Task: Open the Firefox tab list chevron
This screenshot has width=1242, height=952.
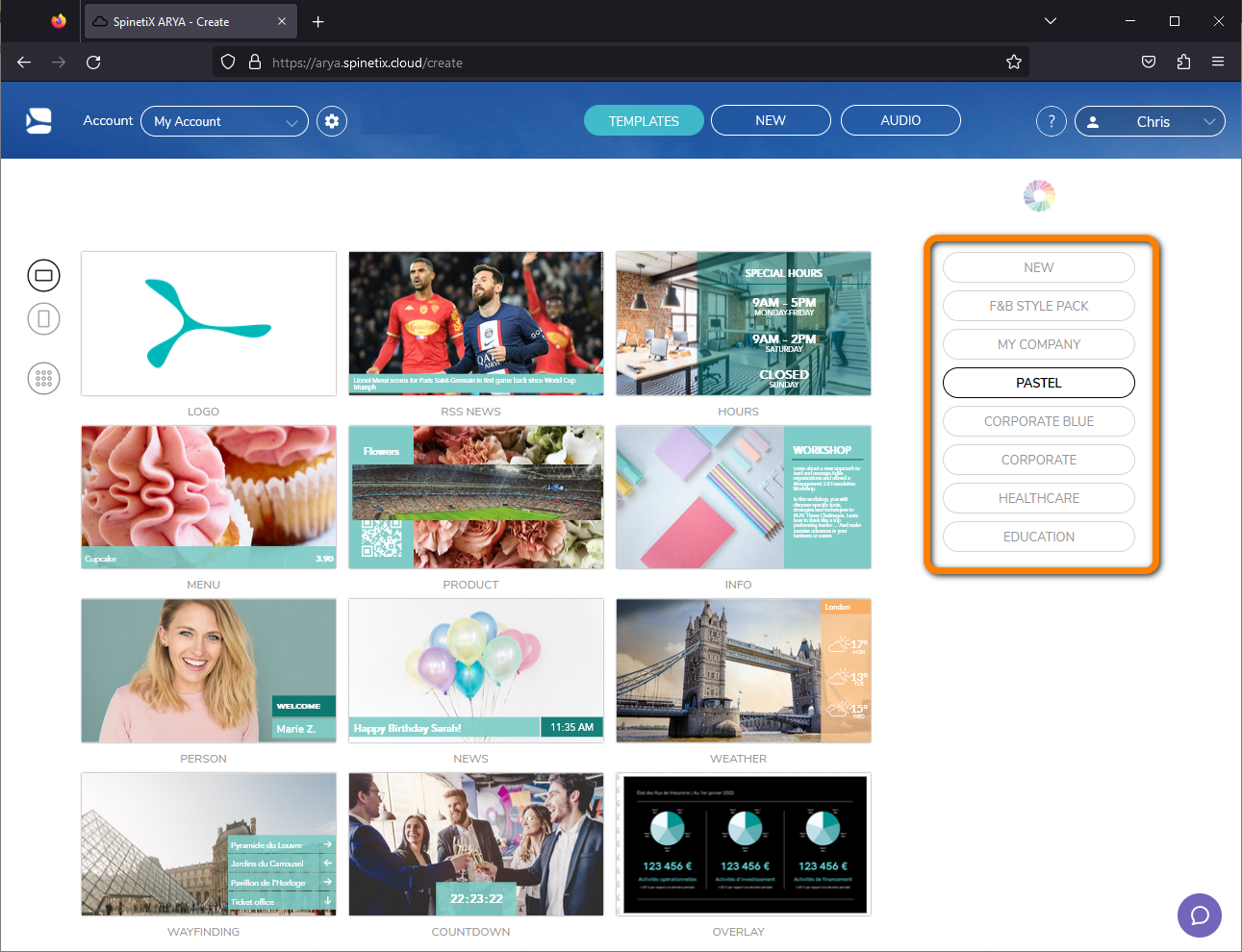Action: (x=1050, y=20)
